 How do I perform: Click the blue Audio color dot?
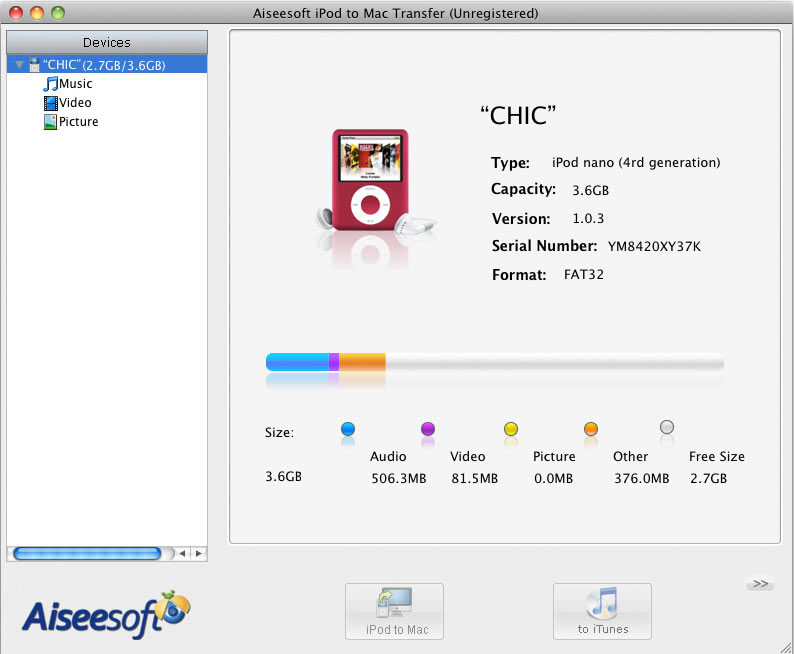(348, 429)
